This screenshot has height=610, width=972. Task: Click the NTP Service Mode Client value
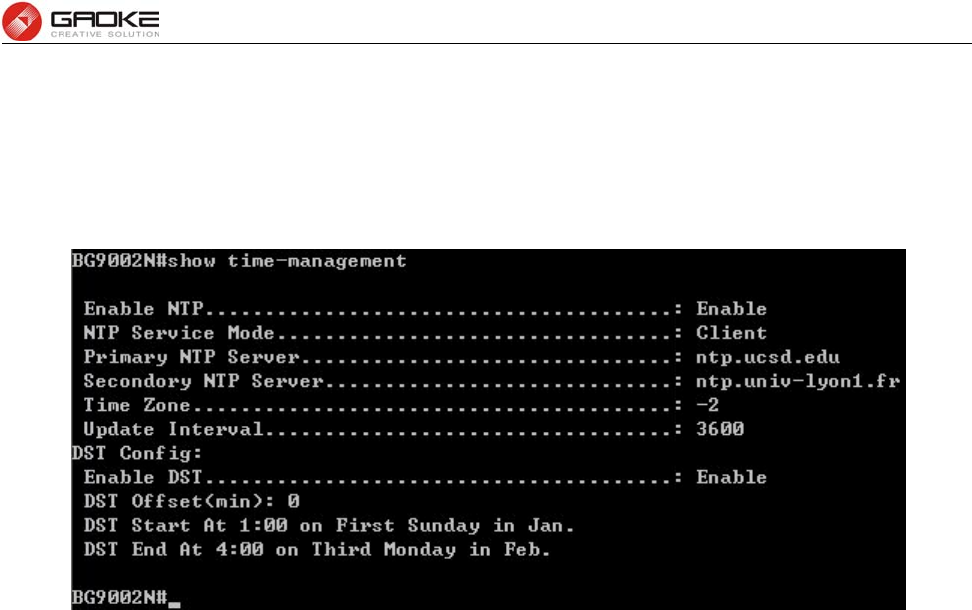(731, 333)
